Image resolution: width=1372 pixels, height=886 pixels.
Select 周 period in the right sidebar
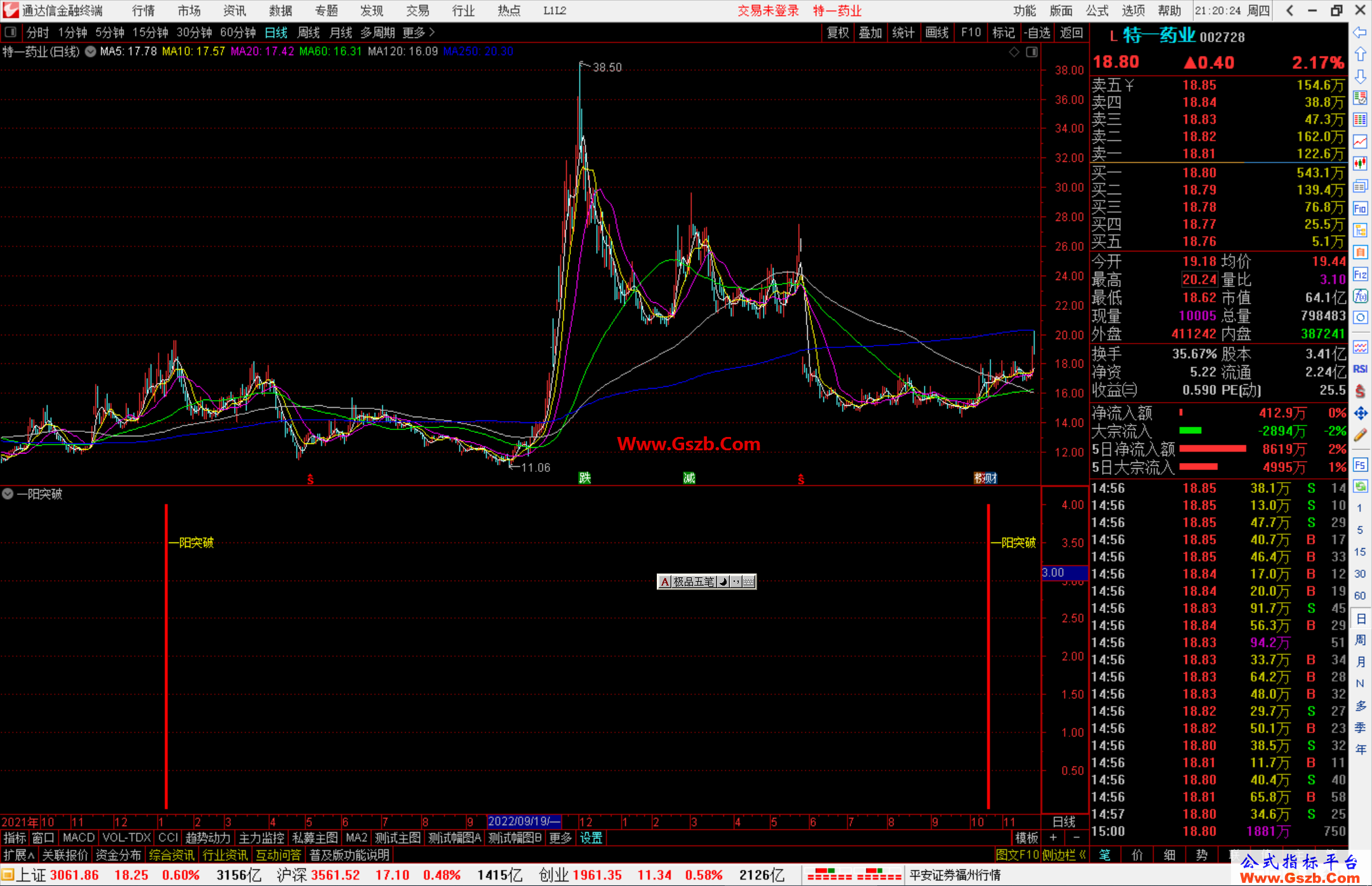(1361, 640)
